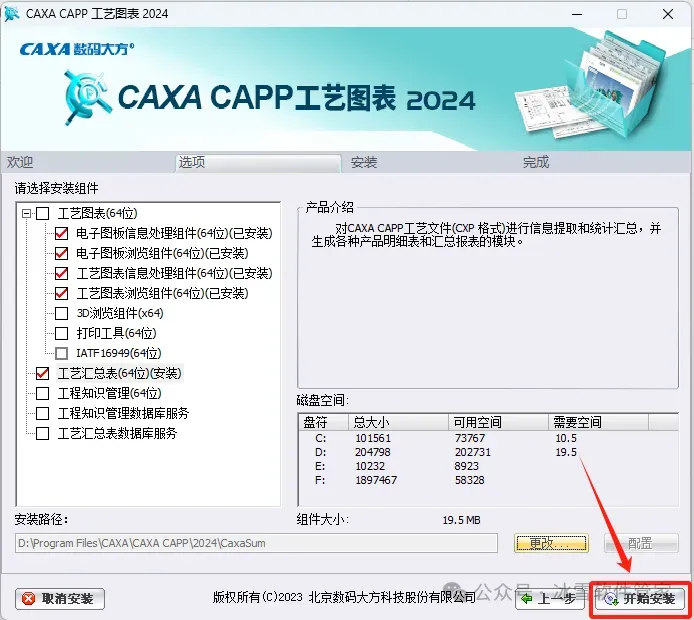The image size is (694, 620).
Task: Select 电子图板浏览组件(64位)(已安装) label
Action: (162, 253)
